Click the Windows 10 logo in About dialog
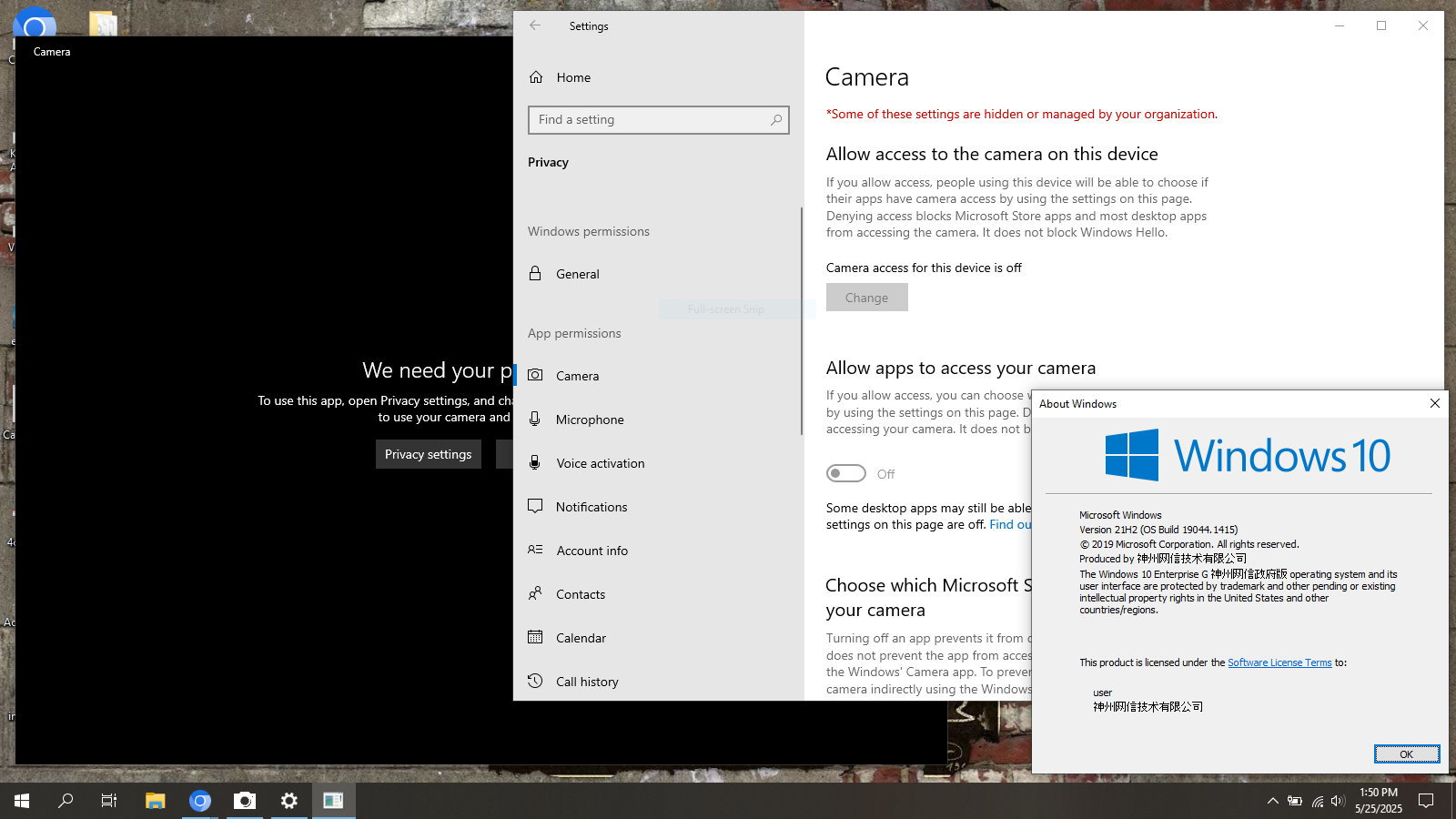The width and height of the screenshot is (1456, 819). click(x=1248, y=455)
